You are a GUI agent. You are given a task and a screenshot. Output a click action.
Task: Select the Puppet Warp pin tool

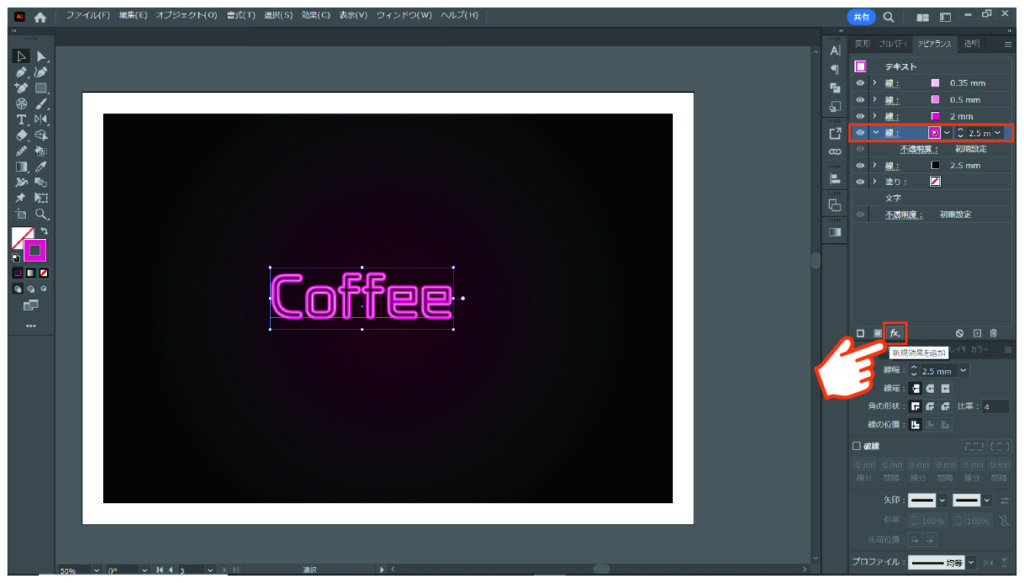[21, 198]
